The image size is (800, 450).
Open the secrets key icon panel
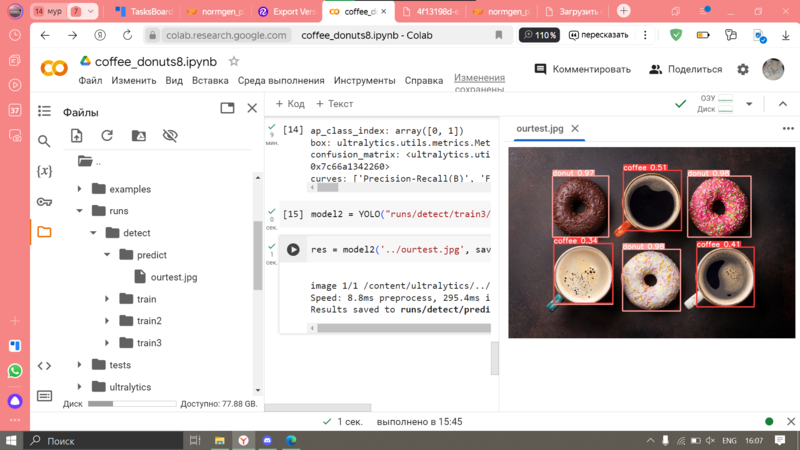(x=44, y=201)
